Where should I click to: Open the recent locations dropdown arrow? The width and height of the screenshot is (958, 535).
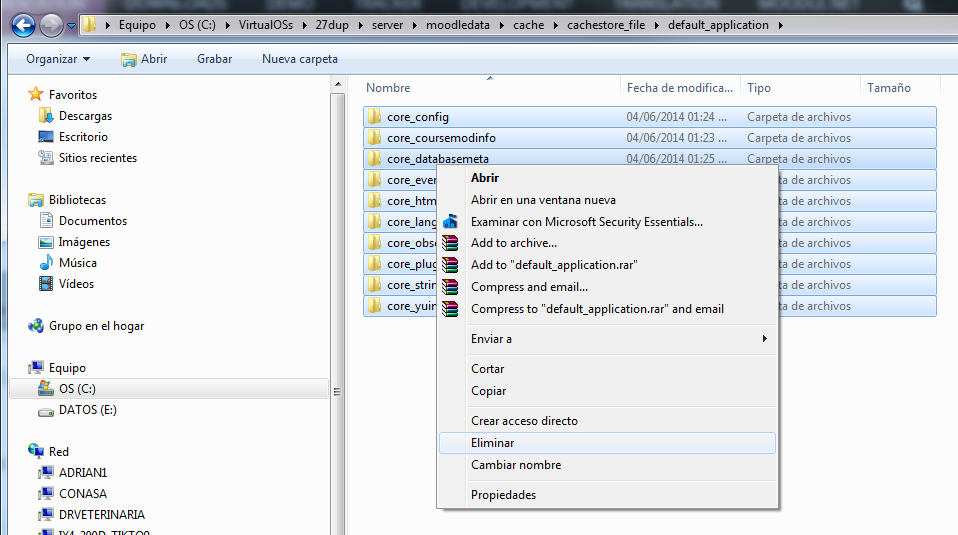[71, 26]
